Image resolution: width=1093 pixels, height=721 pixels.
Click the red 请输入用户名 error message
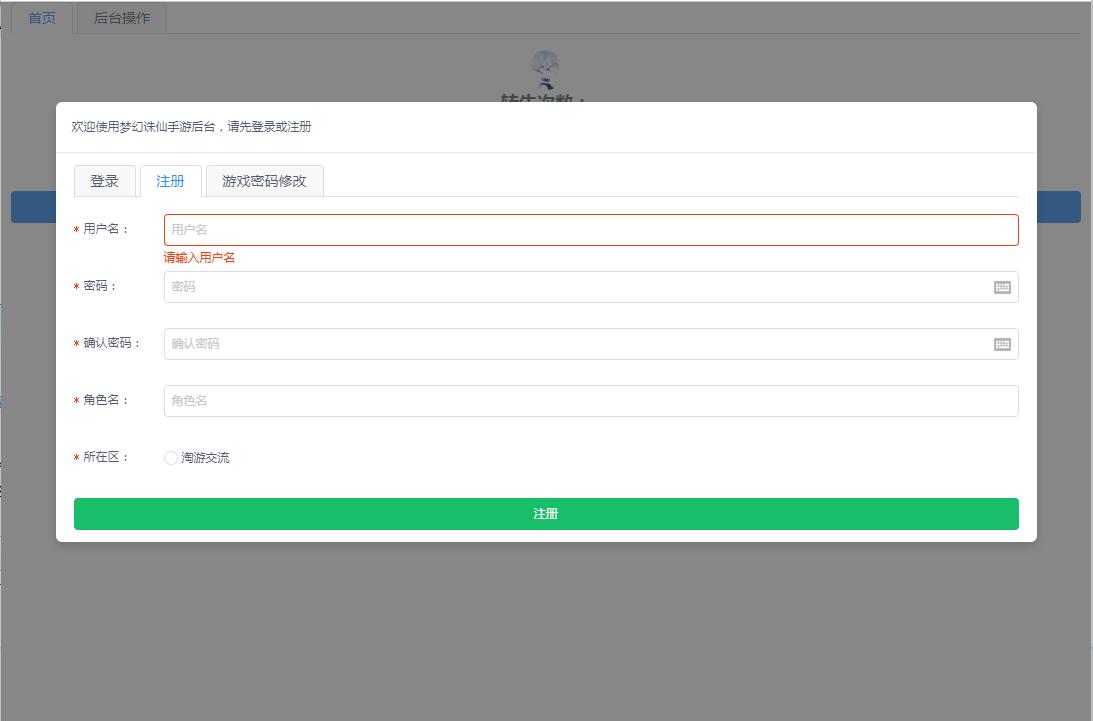coord(200,258)
